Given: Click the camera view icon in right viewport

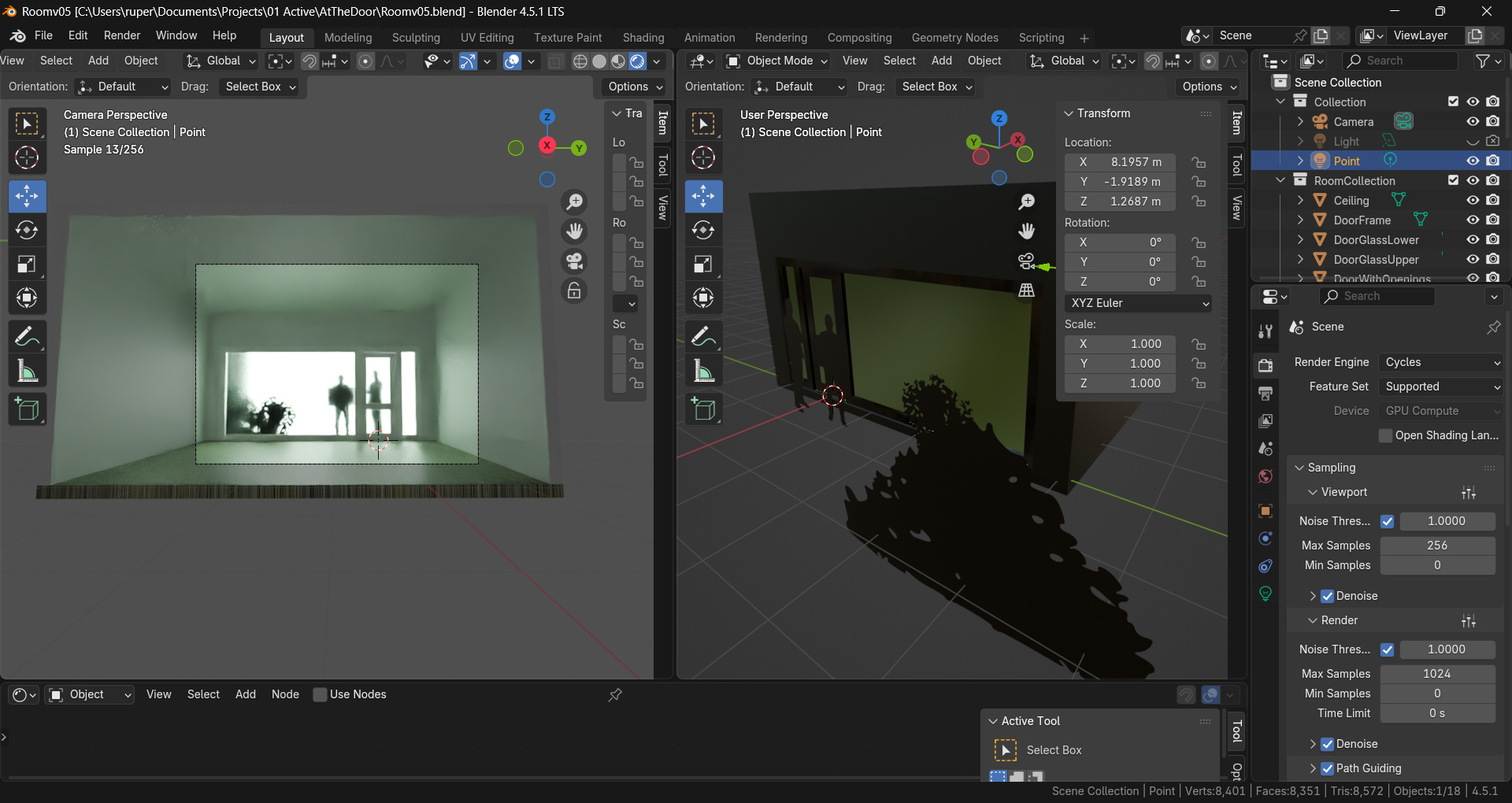Looking at the screenshot, I should (x=1026, y=261).
